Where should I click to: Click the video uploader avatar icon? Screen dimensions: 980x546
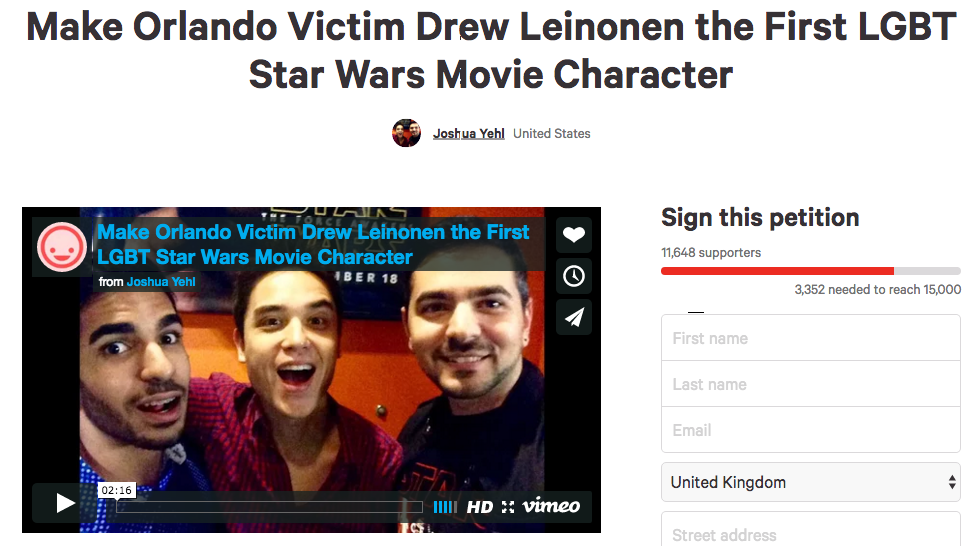point(61,247)
